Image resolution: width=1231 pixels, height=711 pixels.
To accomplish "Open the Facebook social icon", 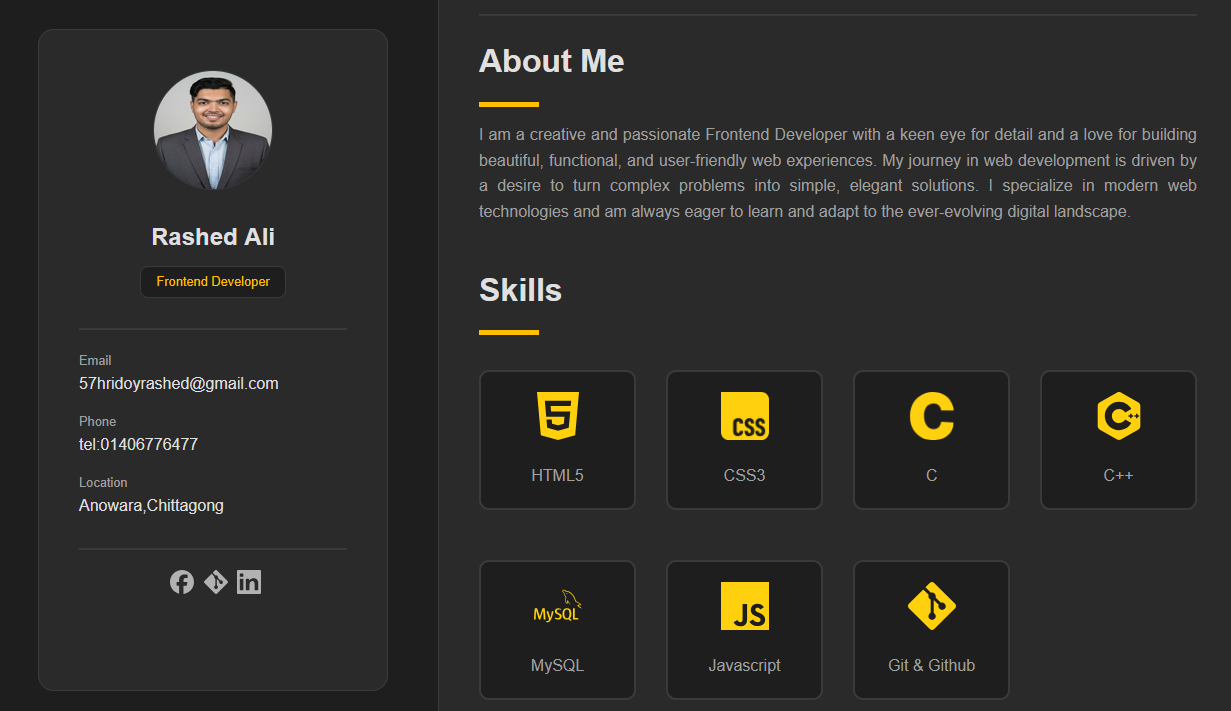I will [x=181, y=582].
